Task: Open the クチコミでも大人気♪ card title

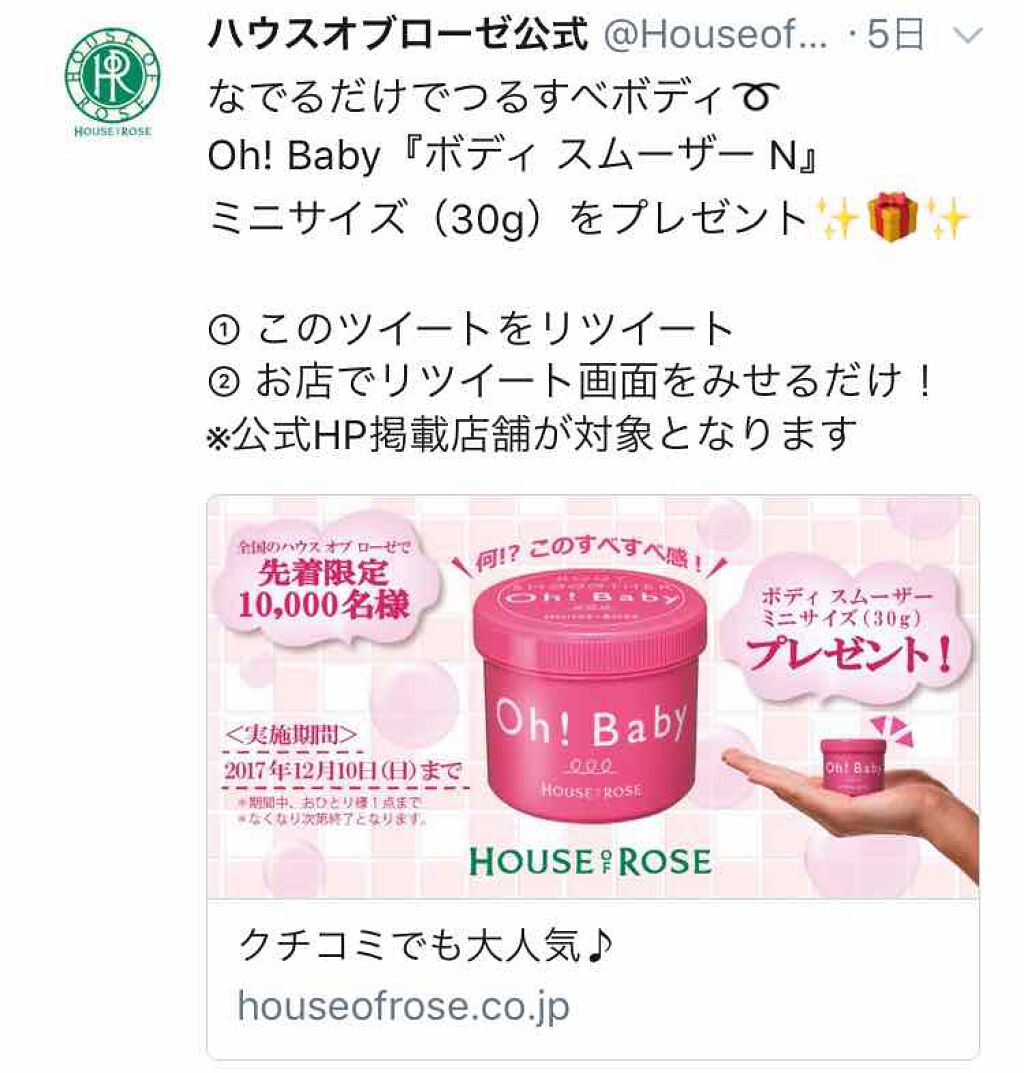Action: pyautogui.click(x=426, y=946)
